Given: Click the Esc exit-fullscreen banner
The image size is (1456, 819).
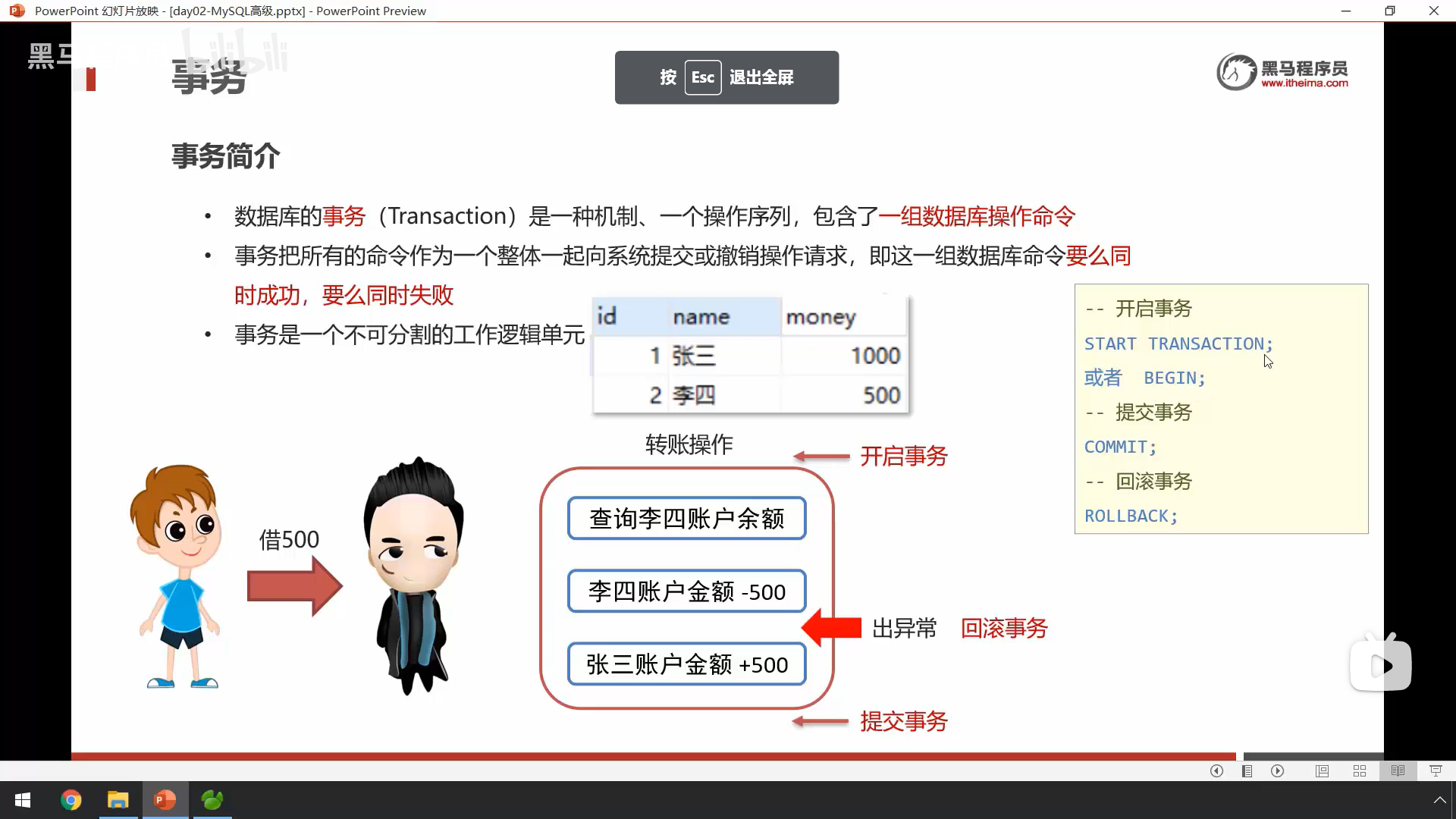Looking at the screenshot, I should coord(726,77).
